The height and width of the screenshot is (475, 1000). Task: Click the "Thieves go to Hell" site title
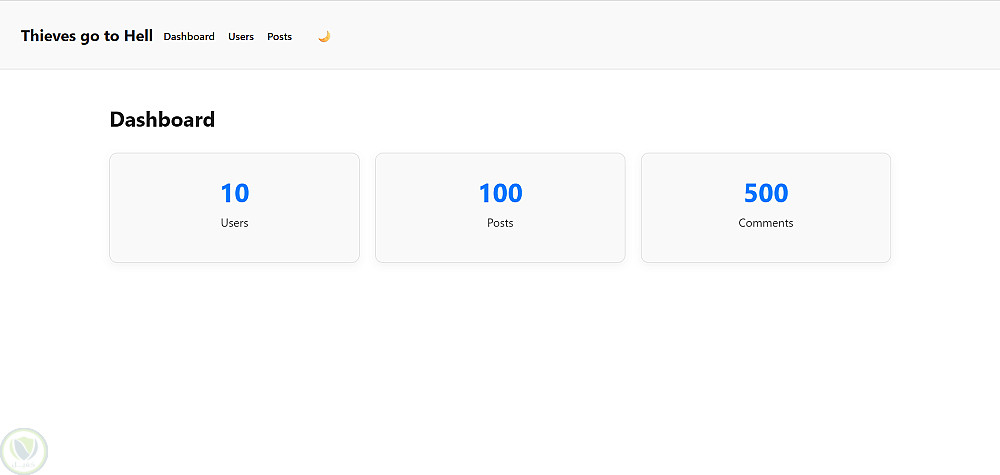click(87, 36)
